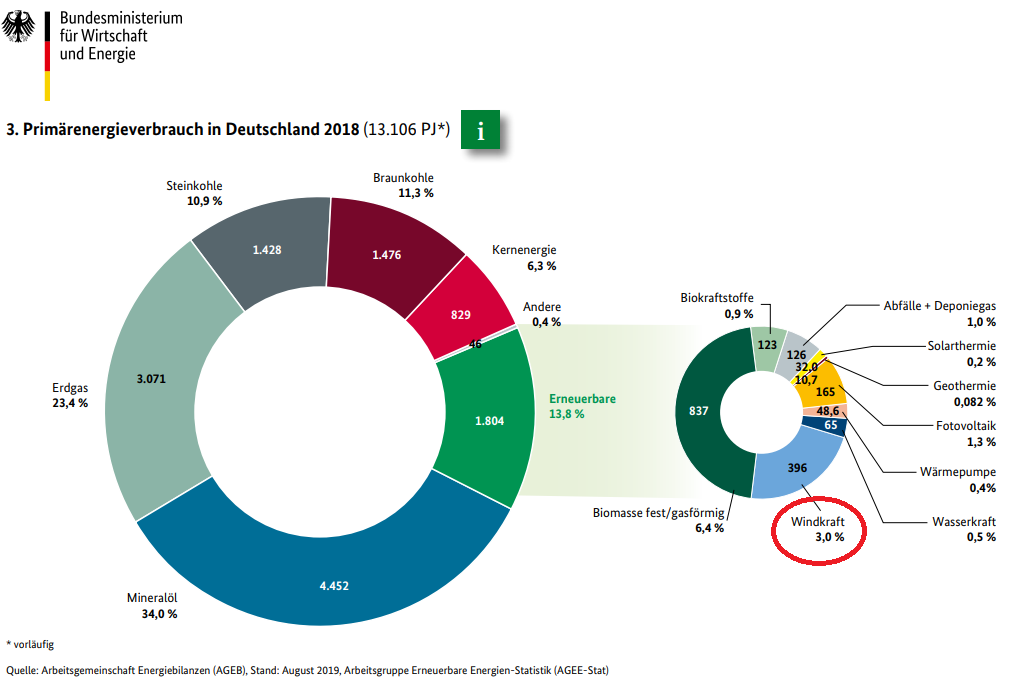1017x680 pixels.
Task: Select the dark blue Wasserkraft segment showing 65
Action: (833, 425)
